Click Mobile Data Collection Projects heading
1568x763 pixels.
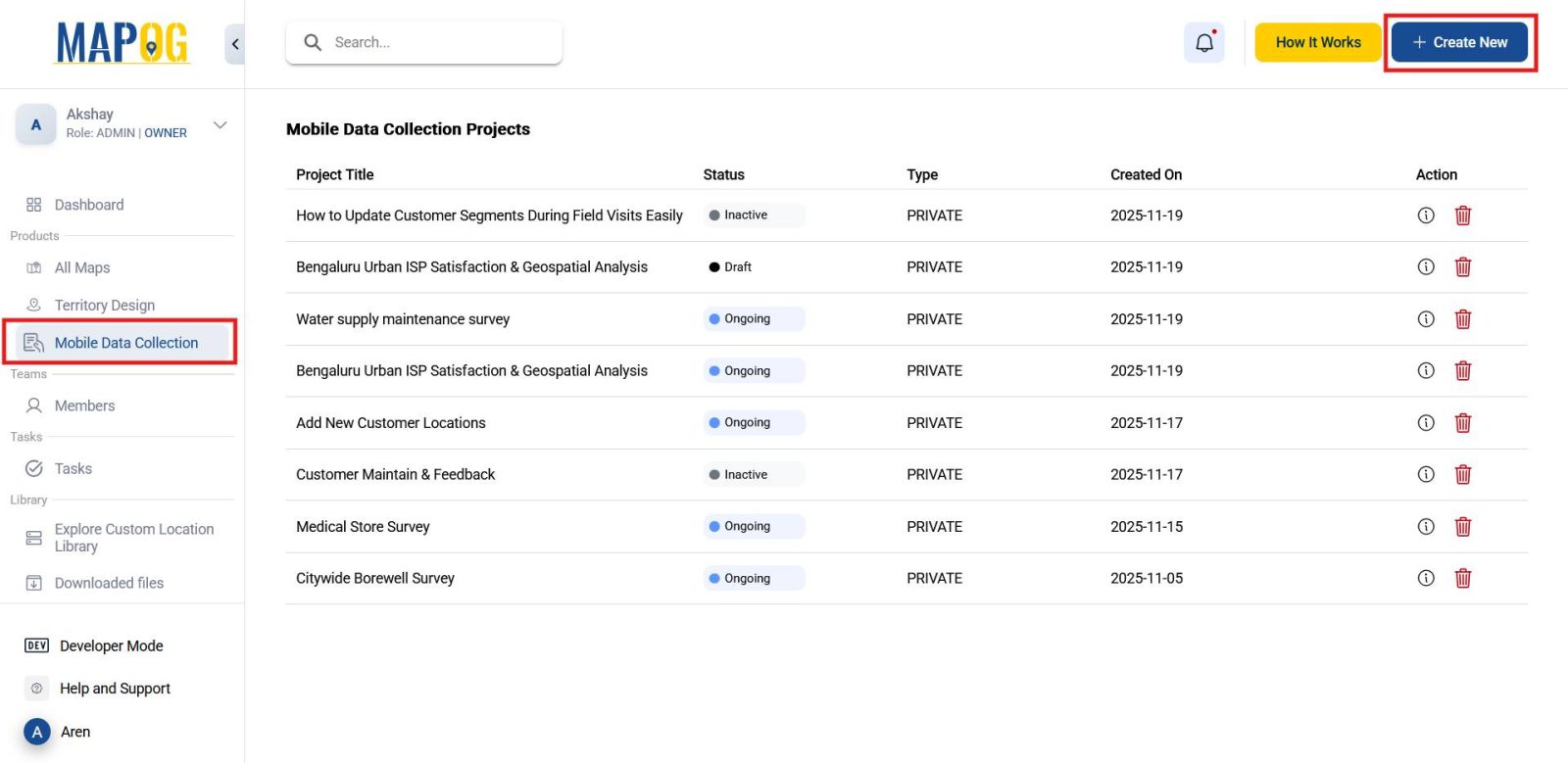coord(408,129)
